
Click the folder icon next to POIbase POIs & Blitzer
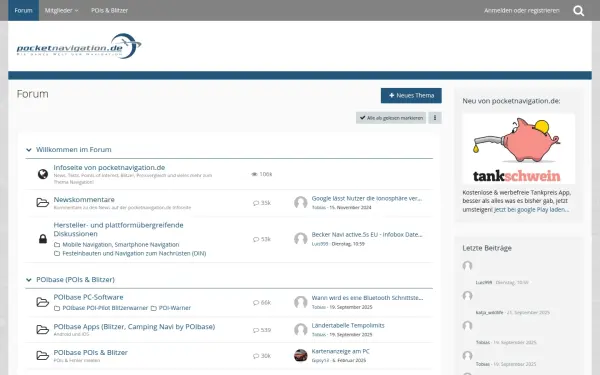coord(42,355)
